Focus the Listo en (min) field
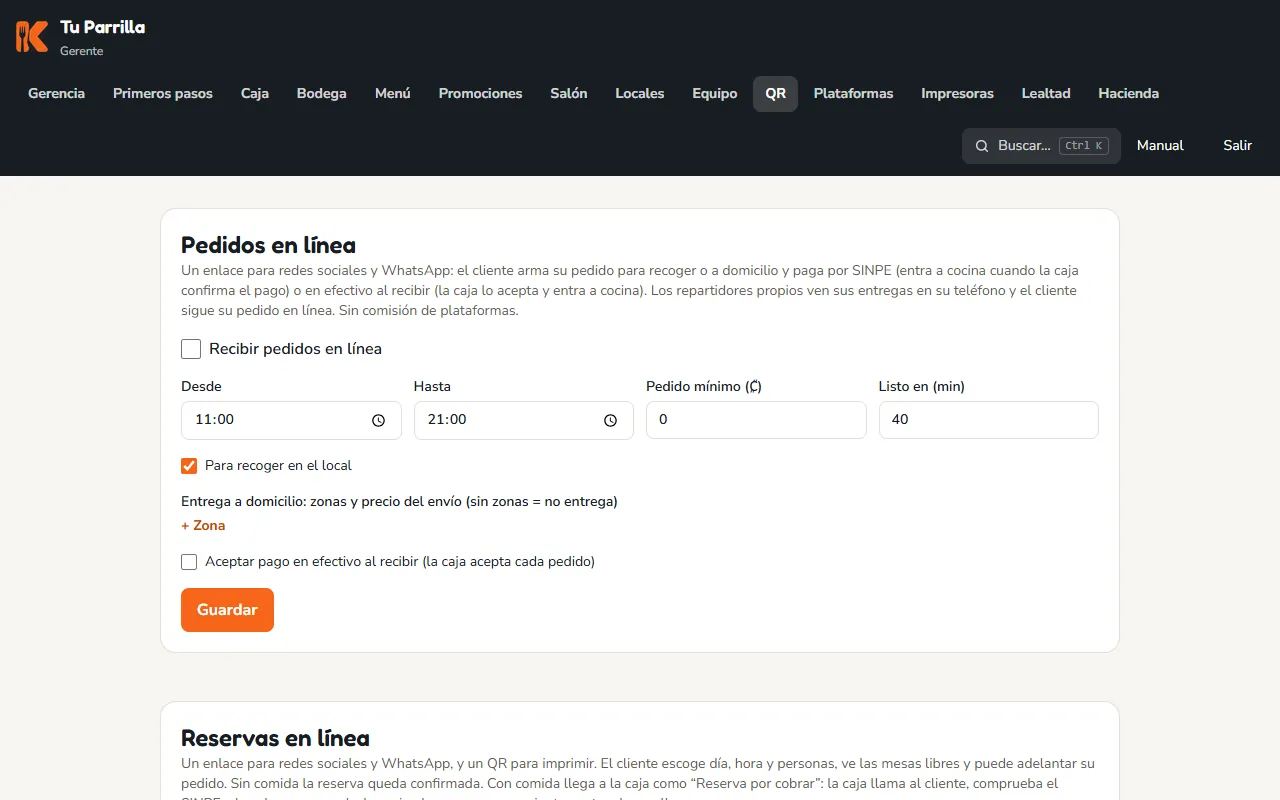This screenshot has height=800, width=1280. pyautogui.click(x=989, y=420)
